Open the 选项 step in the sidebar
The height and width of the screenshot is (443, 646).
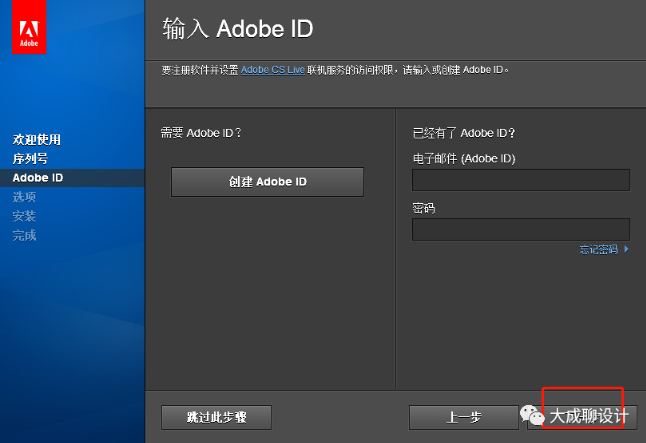pyautogui.click(x=24, y=197)
